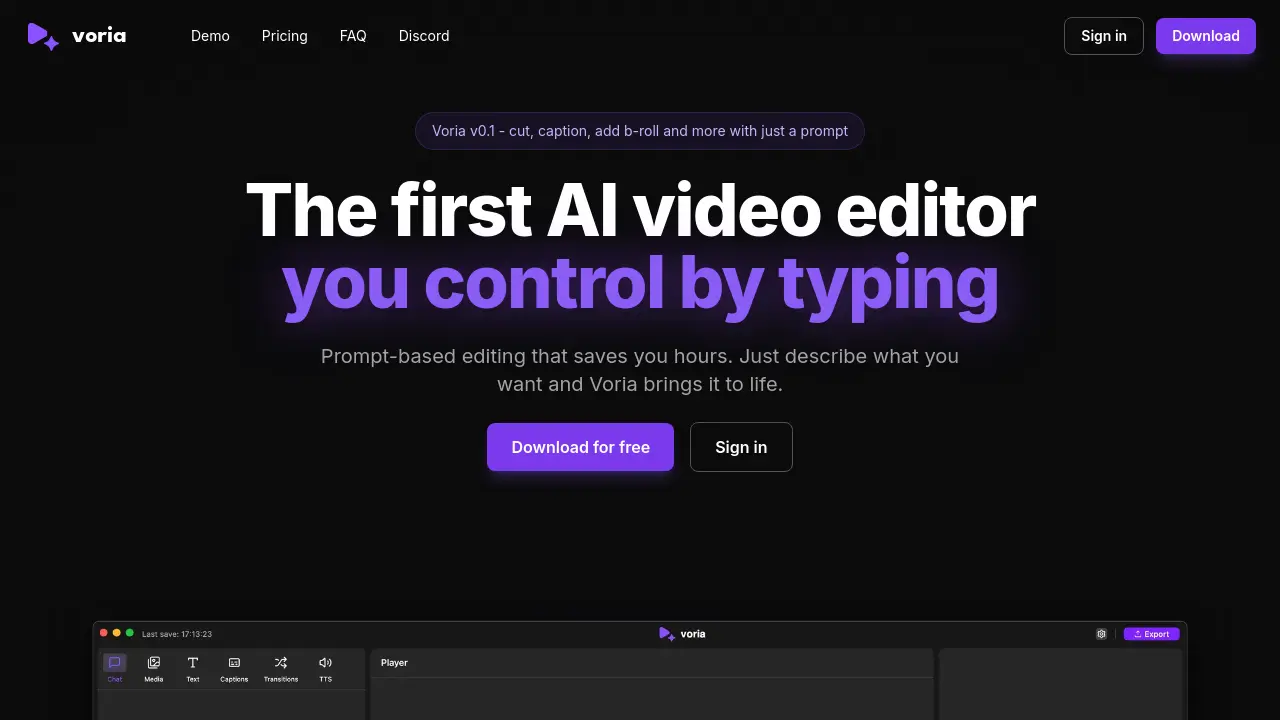Click the Voria logo in the header
Screen dimensions: 1280x720
tap(77, 36)
